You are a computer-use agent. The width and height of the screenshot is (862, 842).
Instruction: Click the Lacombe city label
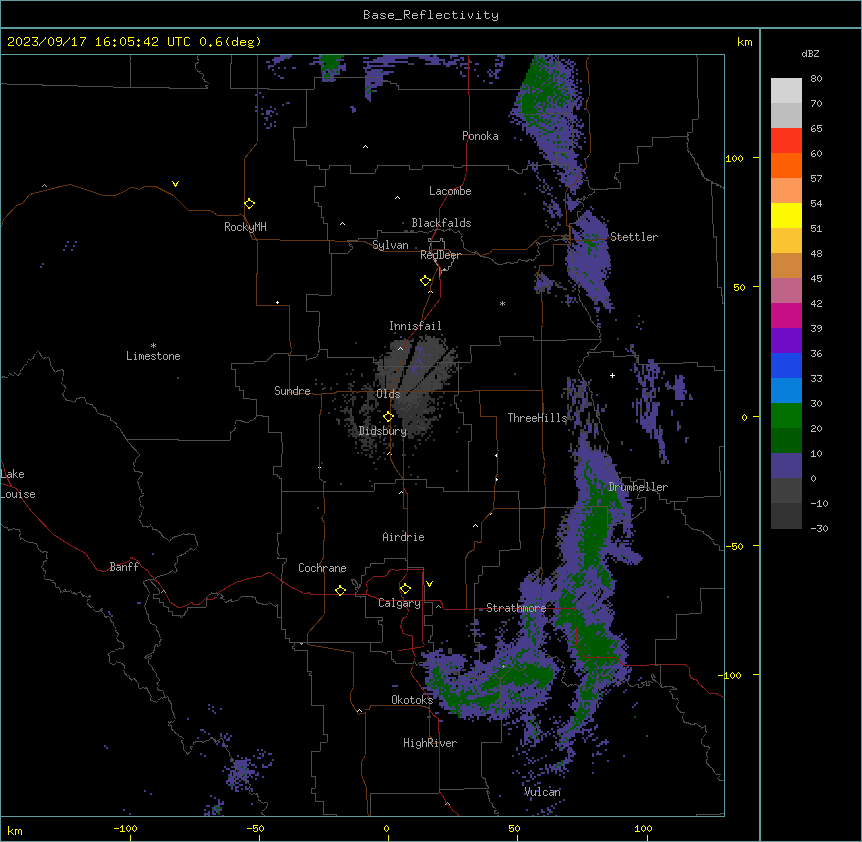(x=450, y=191)
